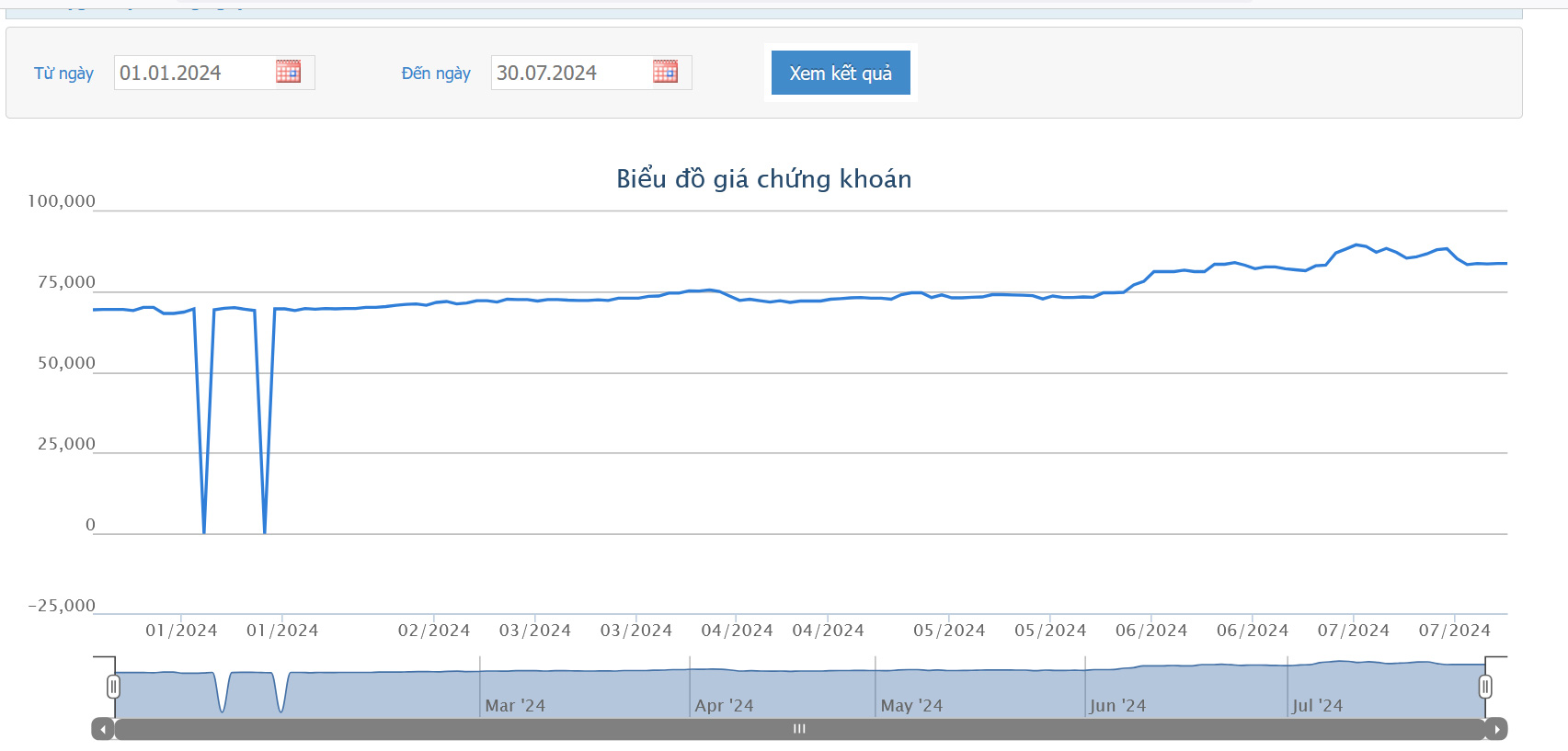Image resolution: width=1568 pixels, height=751 pixels.
Task: Click the right arrow of the chart scrollbar
Action: click(x=1496, y=729)
